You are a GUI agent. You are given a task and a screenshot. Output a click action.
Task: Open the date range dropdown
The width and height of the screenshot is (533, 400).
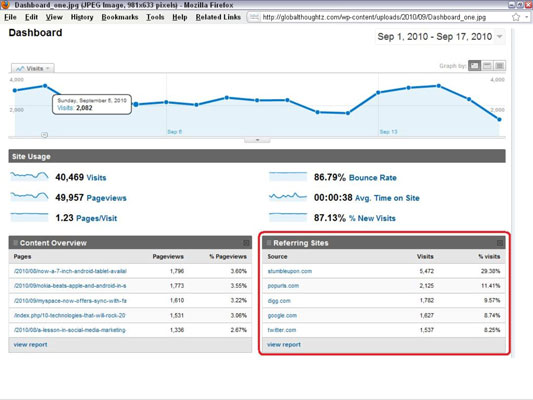pos(499,36)
